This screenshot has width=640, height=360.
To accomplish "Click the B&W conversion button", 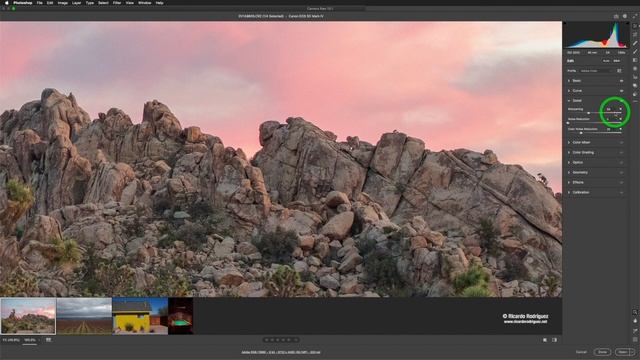I will (x=617, y=61).
